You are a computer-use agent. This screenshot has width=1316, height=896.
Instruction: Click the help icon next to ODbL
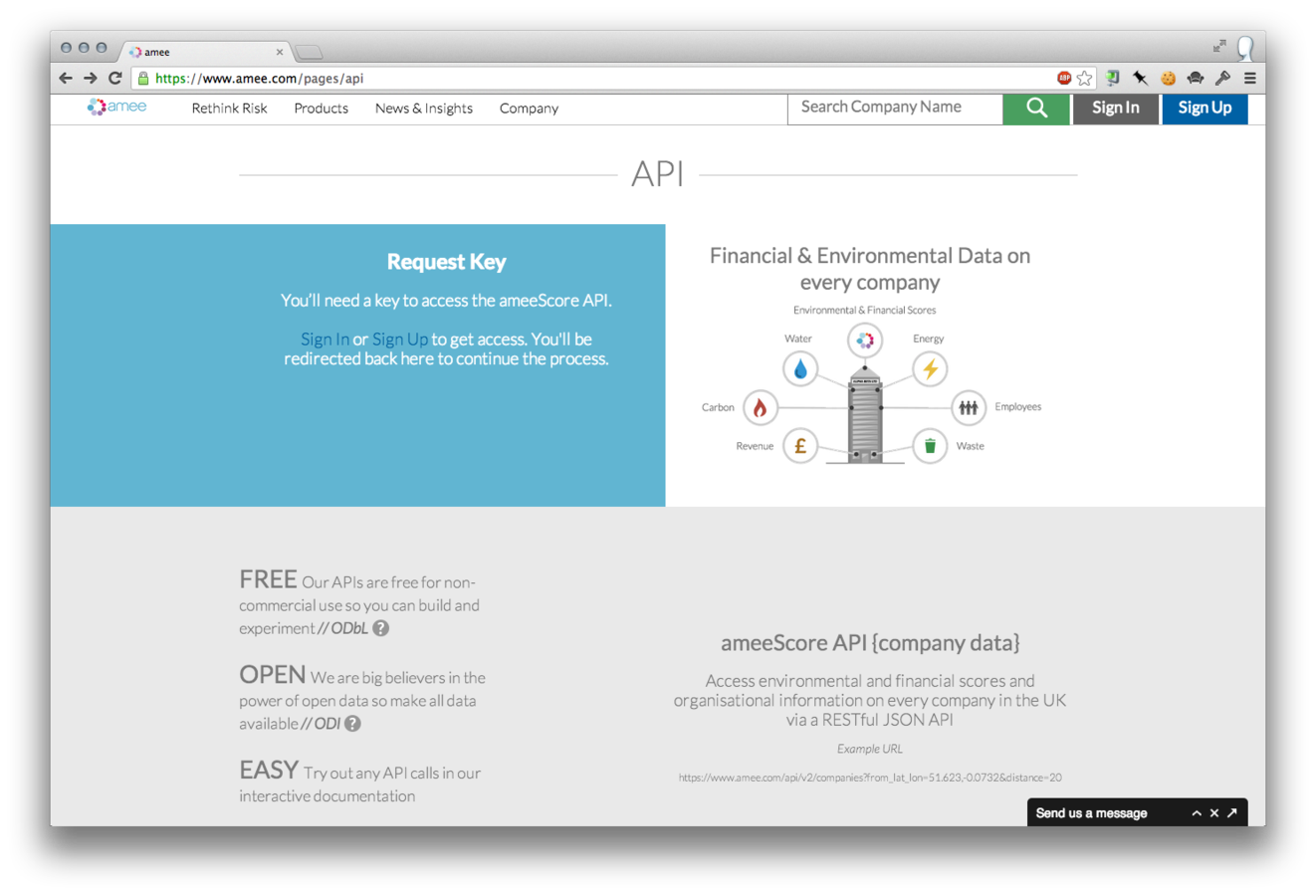(381, 628)
